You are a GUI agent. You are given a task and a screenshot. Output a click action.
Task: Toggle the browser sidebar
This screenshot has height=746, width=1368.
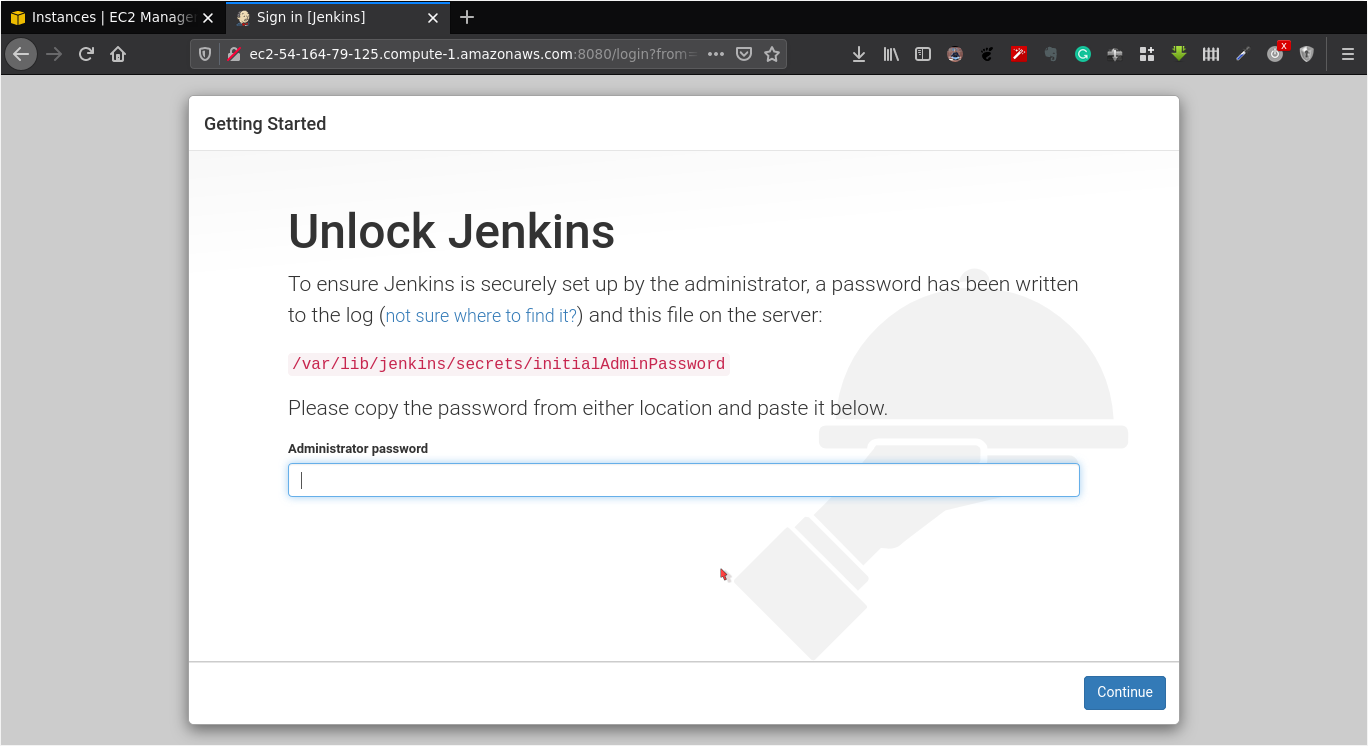point(923,54)
